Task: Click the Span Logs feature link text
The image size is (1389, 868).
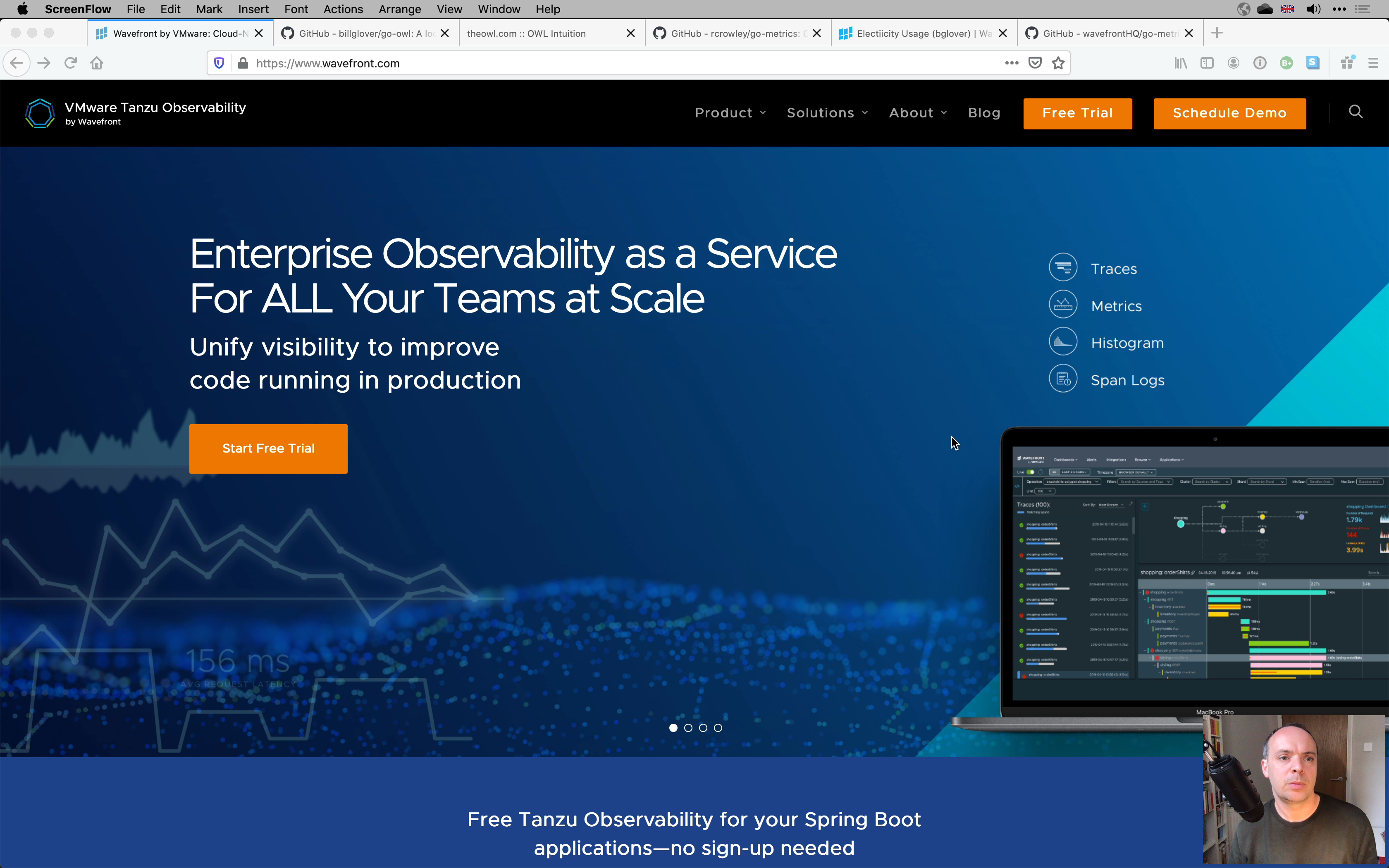Action: point(1127,380)
